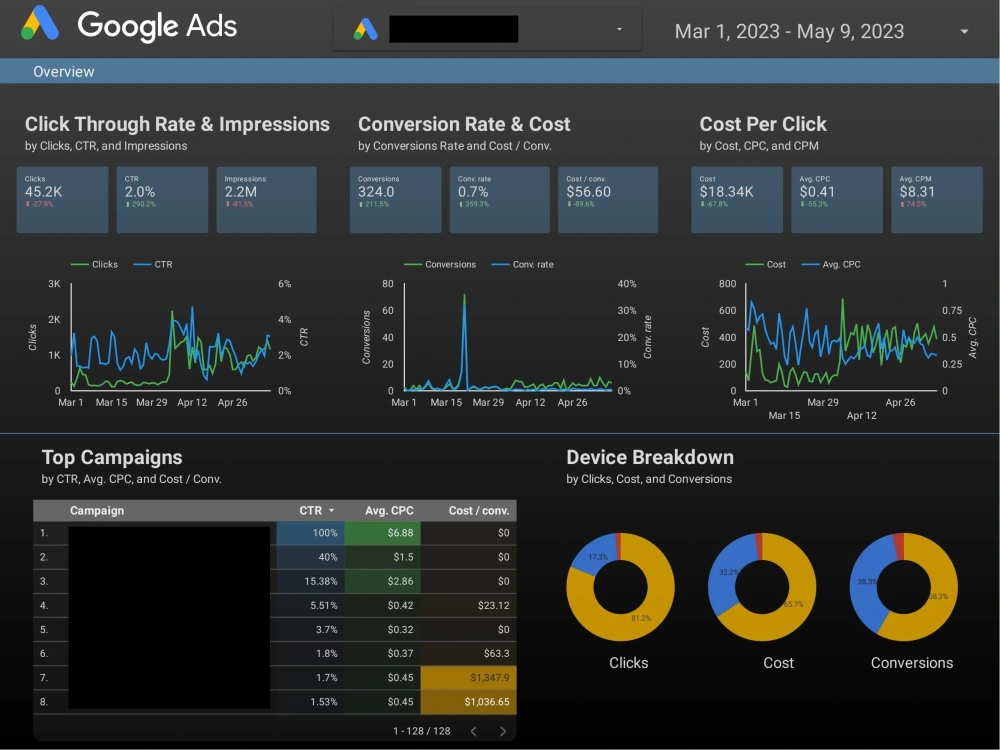1000x750 pixels.
Task: Click the Conv. rate 0.7% scorecard
Action: pyautogui.click(x=499, y=200)
